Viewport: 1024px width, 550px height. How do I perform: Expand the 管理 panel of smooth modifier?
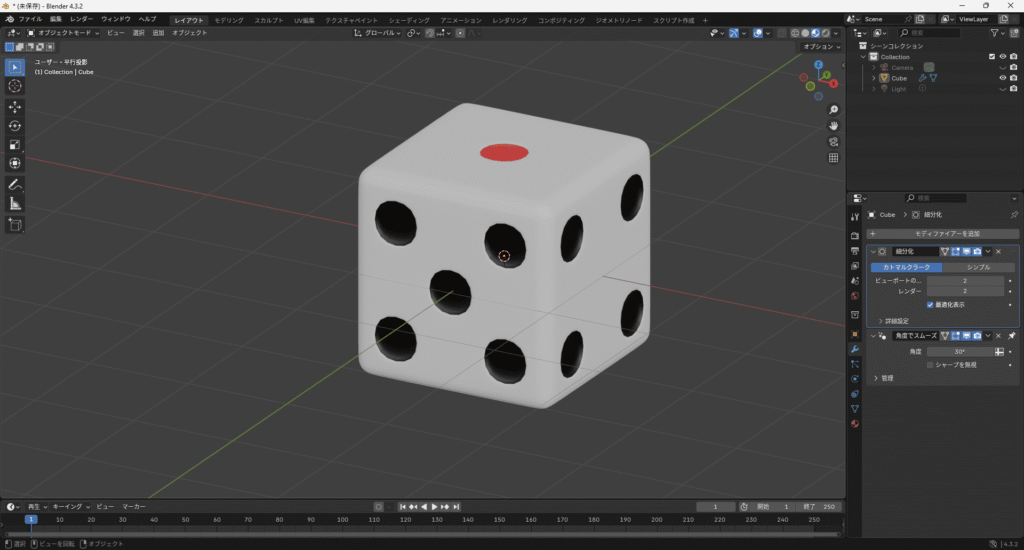884,378
